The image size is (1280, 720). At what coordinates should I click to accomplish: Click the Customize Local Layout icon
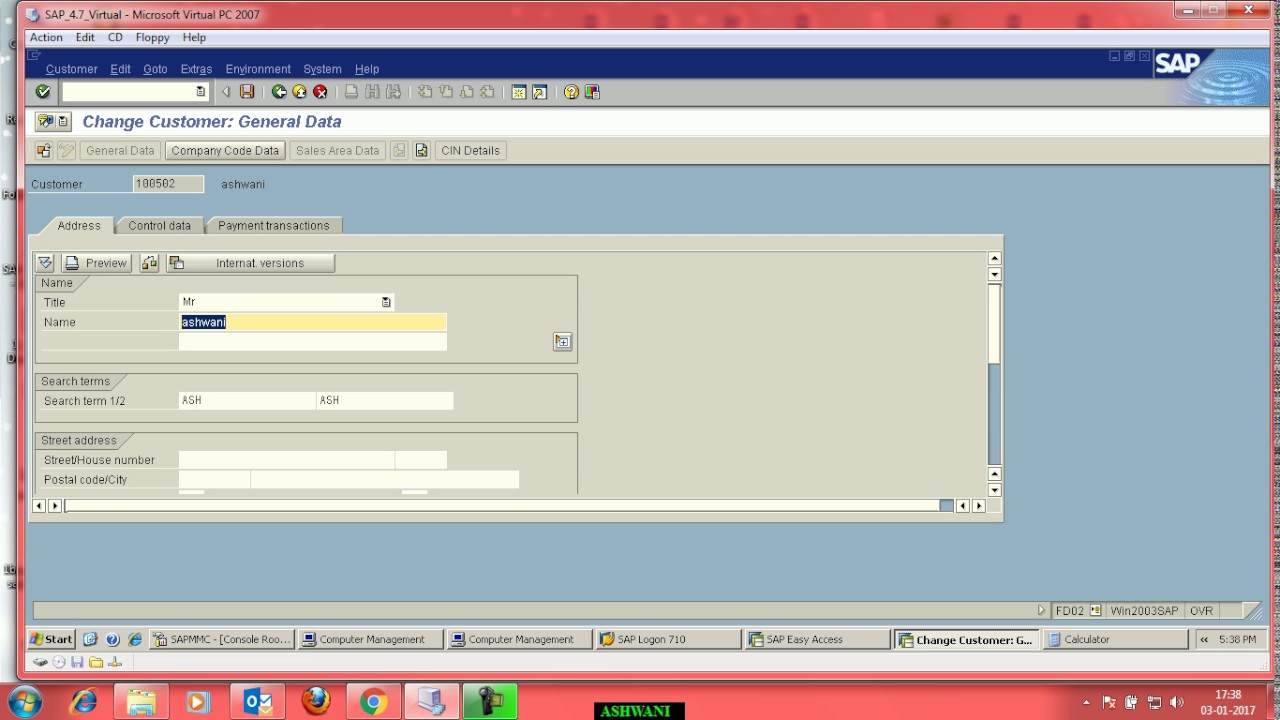[592, 92]
